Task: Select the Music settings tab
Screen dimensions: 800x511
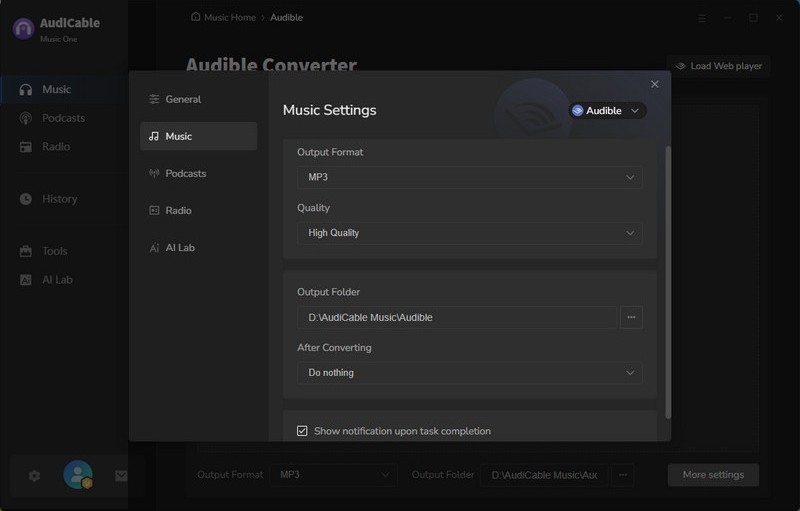Action: coord(198,136)
